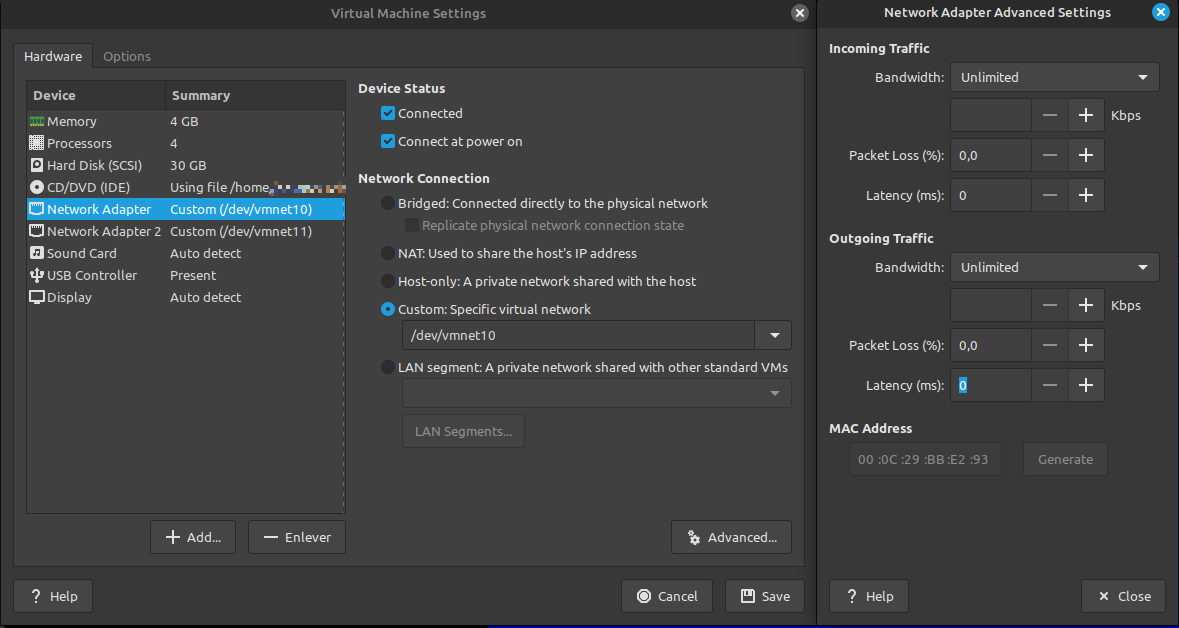Toggle Connect at power on
This screenshot has height=628, width=1179.
388,141
